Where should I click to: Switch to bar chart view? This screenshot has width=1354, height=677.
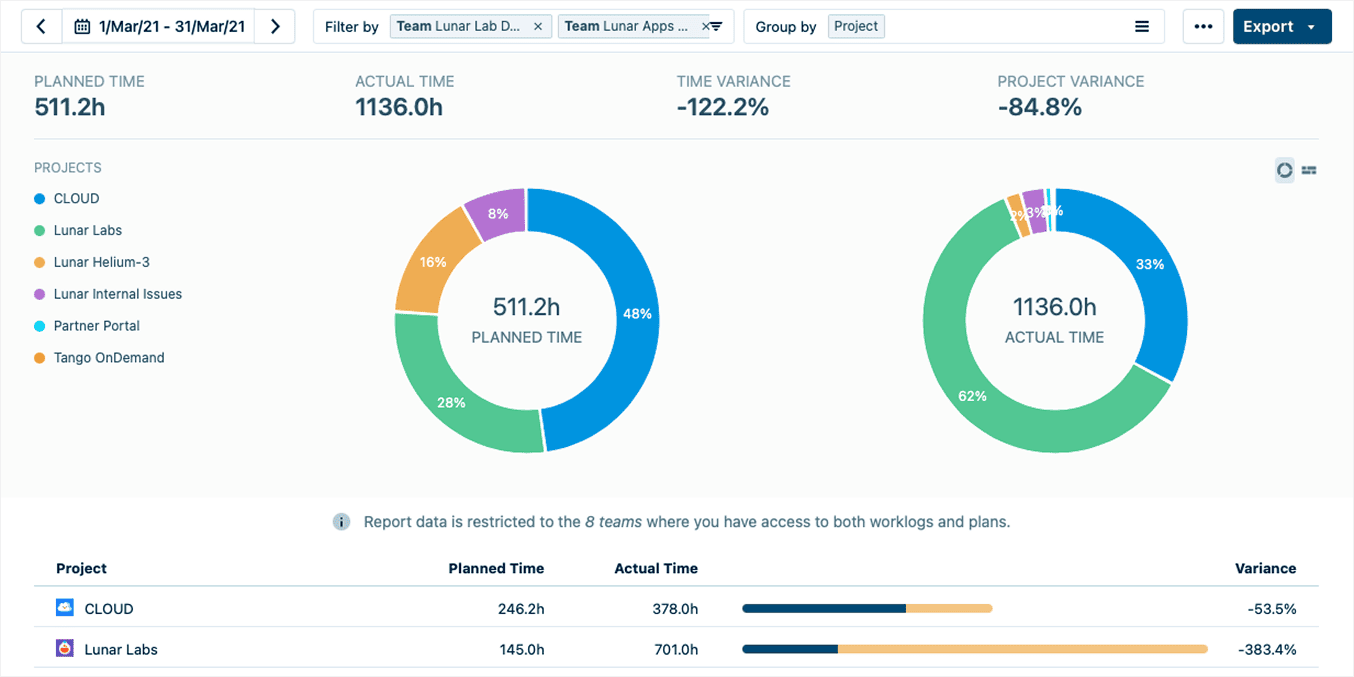(x=1309, y=170)
